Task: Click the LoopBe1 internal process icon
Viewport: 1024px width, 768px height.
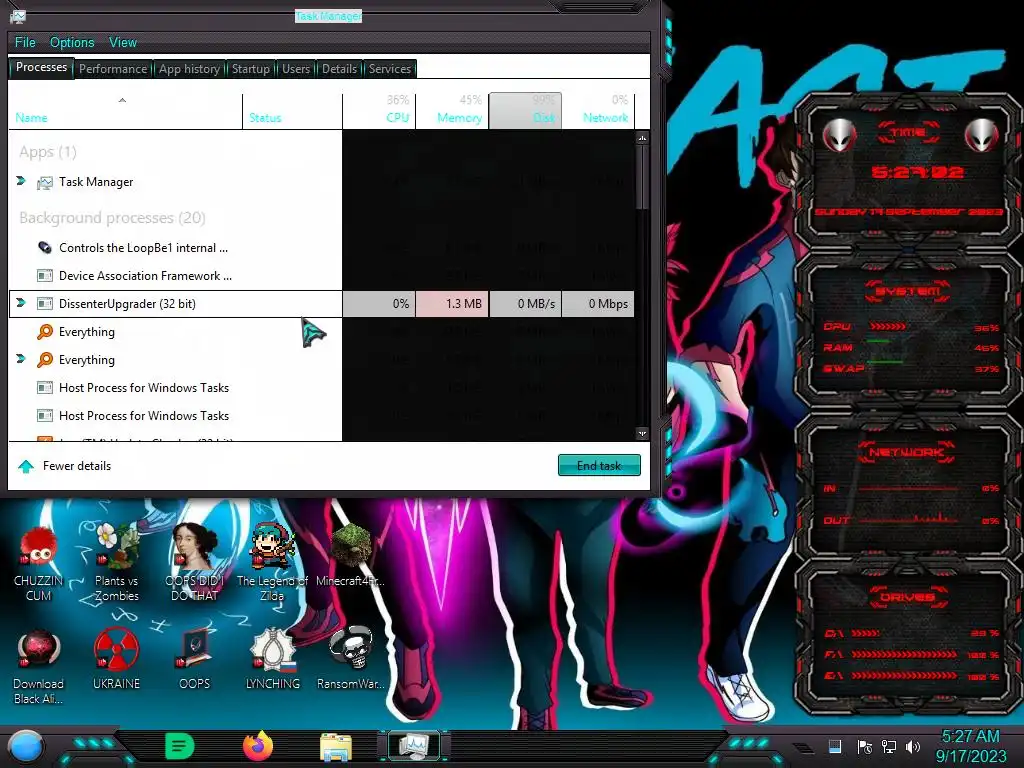Action: pyautogui.click(x=45, y=248)
